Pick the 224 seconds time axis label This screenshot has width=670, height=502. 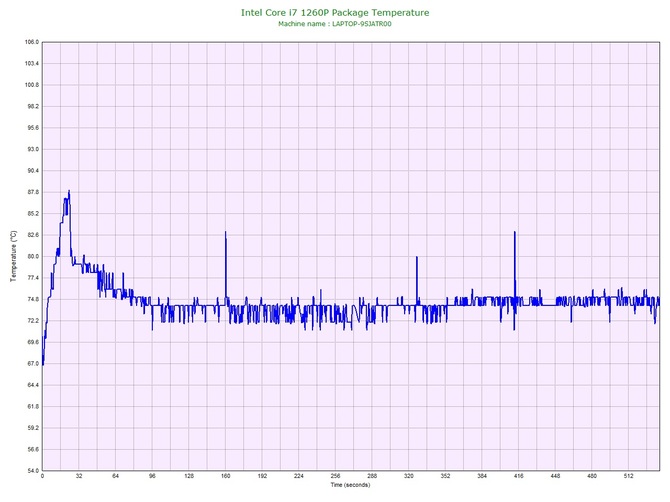click(x=299, y=476)
